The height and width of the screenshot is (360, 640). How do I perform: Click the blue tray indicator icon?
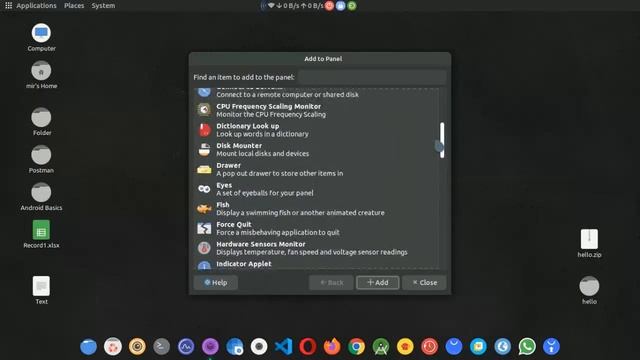pyautogui.click(x=340, y=6)
